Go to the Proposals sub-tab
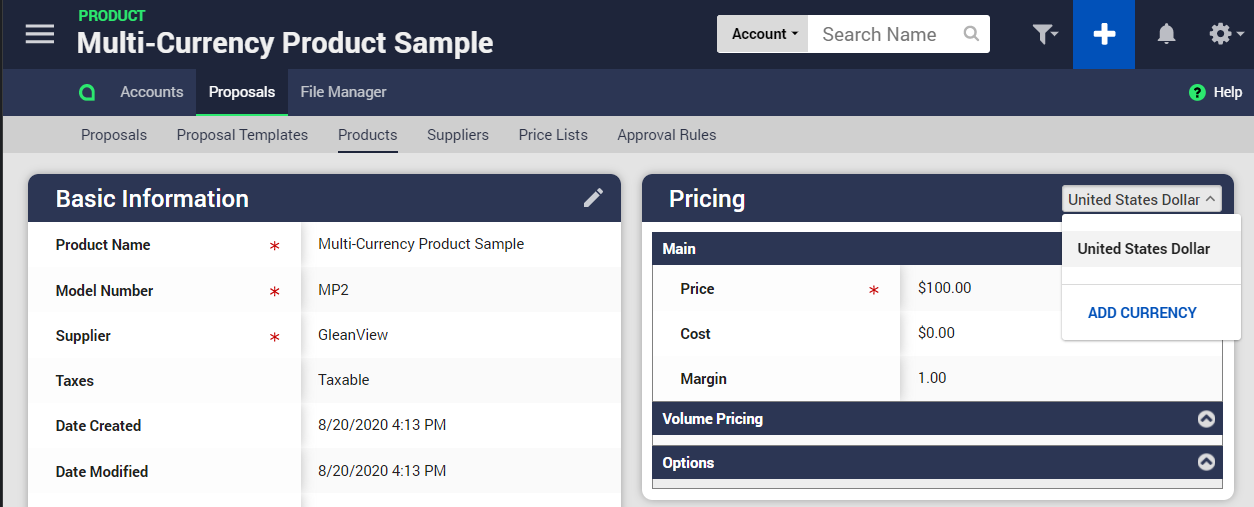The height and width of the screenshot is (507, 1254). (x=114, y=135)
